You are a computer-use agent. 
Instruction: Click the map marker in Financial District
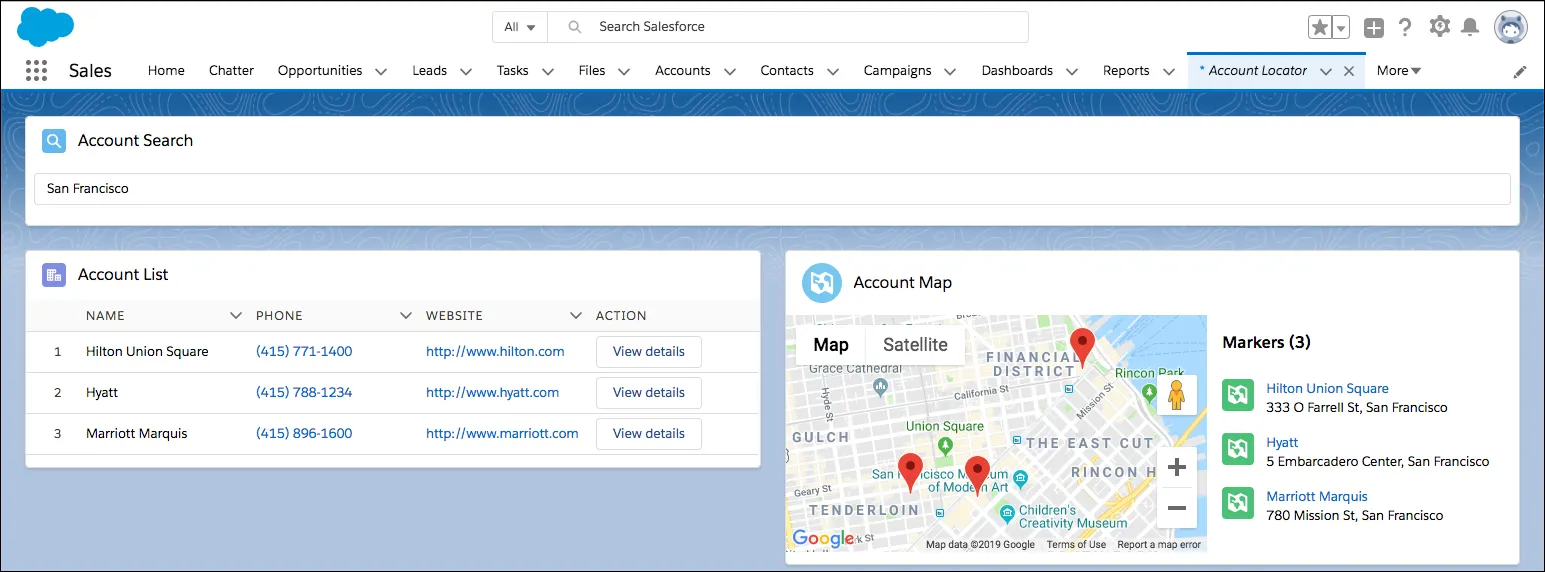click(1082, 347)
